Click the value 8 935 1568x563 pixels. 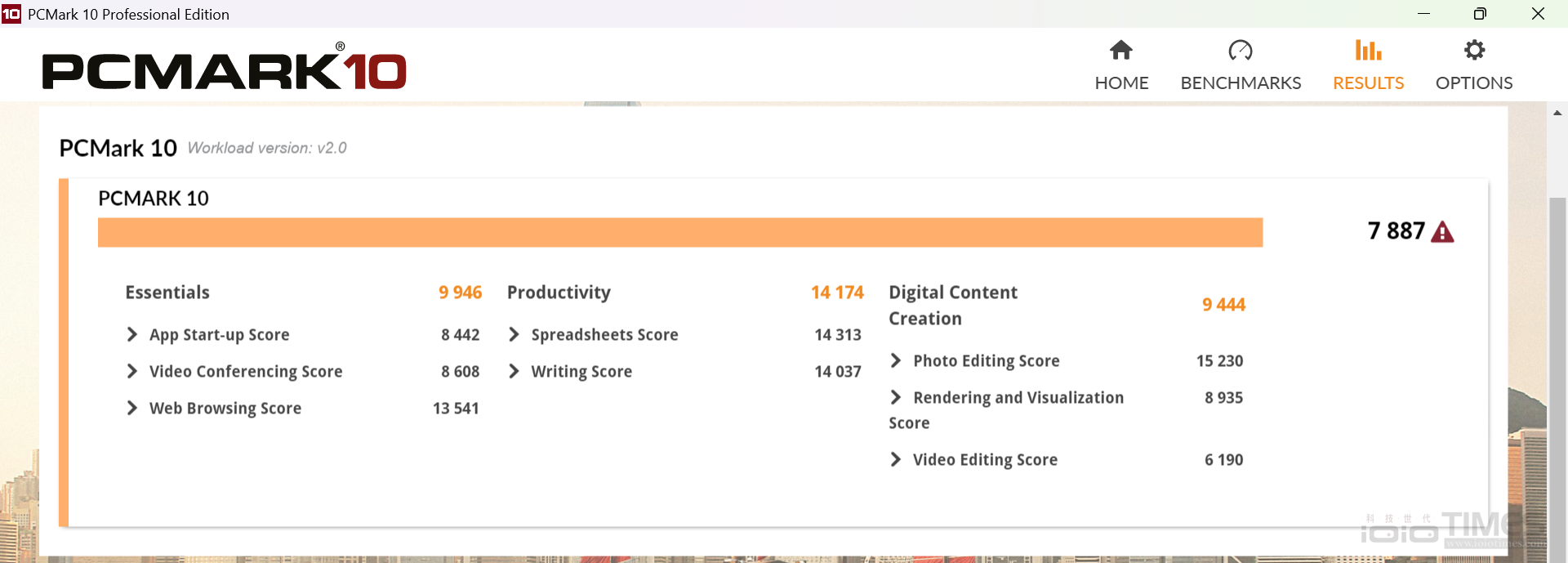pyautogui.click(x=1224, y=398)
